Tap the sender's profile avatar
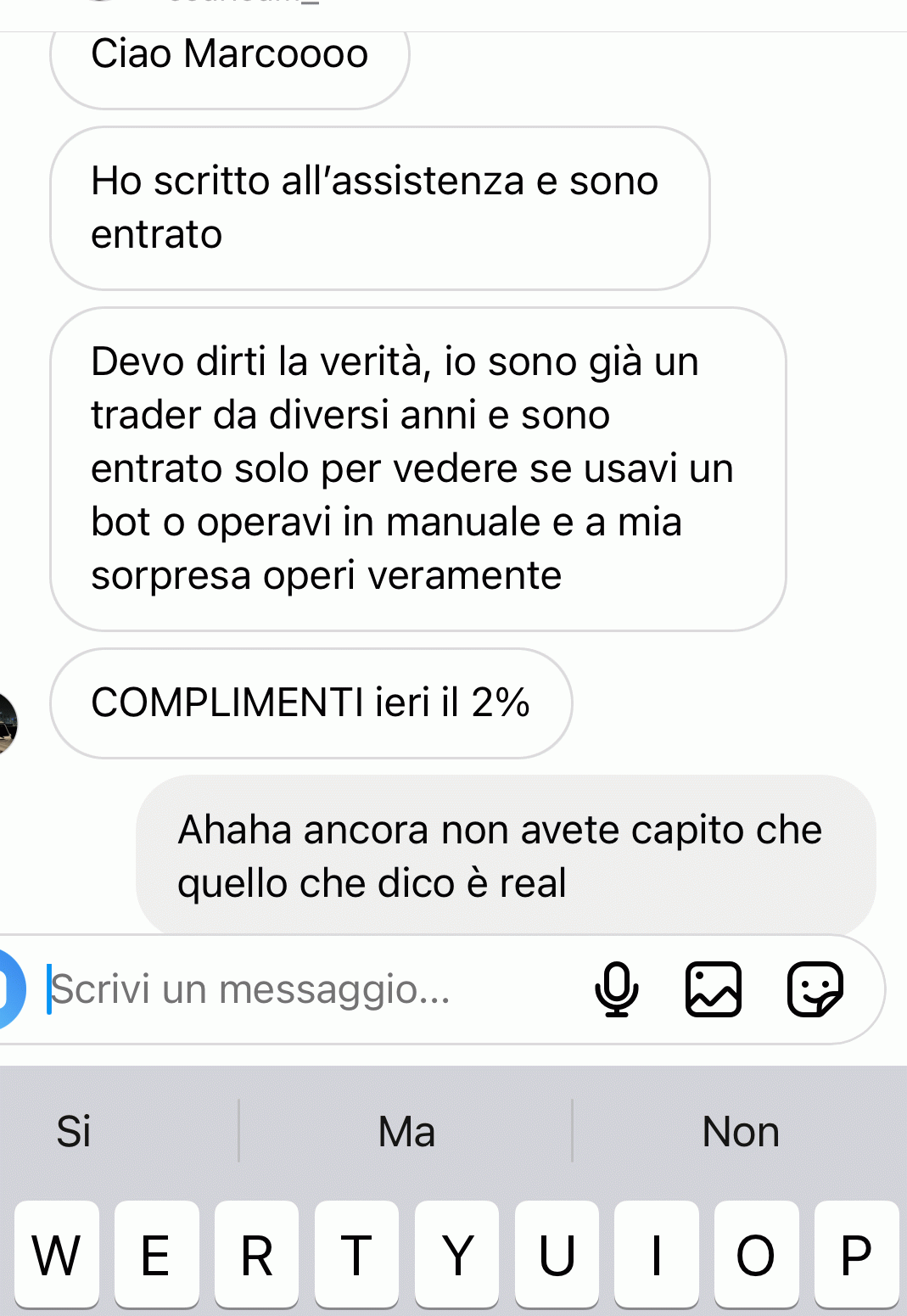Viewport: 907px width, 1316px height. (8, 723)
